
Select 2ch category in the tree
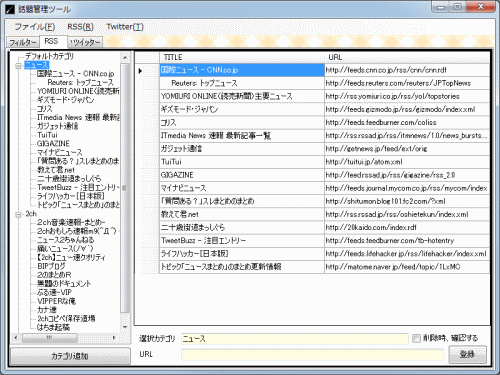click(x=31, y=214)
